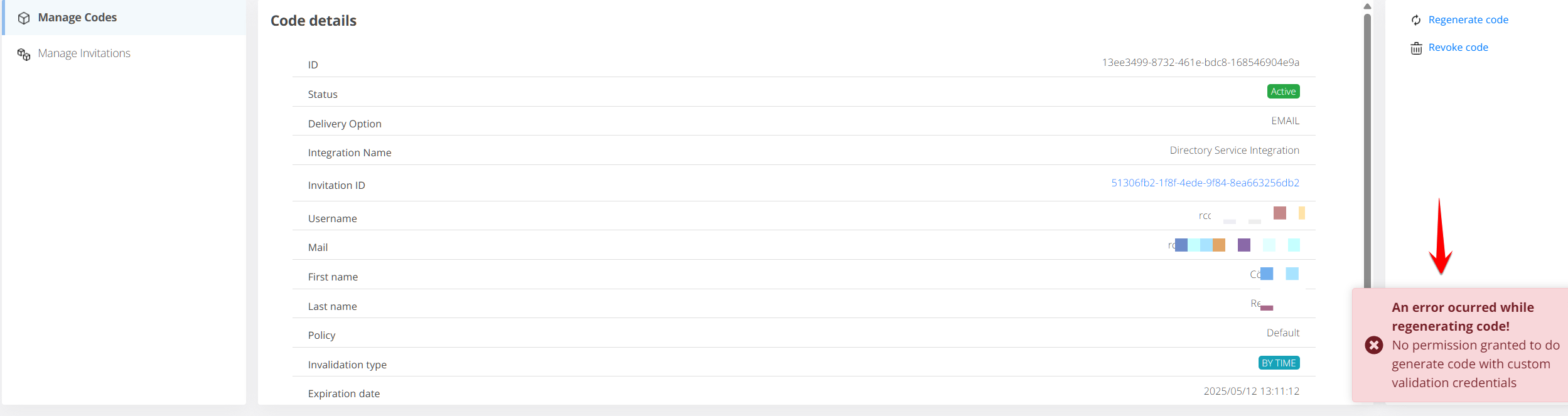Open the Invitation ID hyperlink
This screenshot has width=1568, height=416.
coord(1205,183)
